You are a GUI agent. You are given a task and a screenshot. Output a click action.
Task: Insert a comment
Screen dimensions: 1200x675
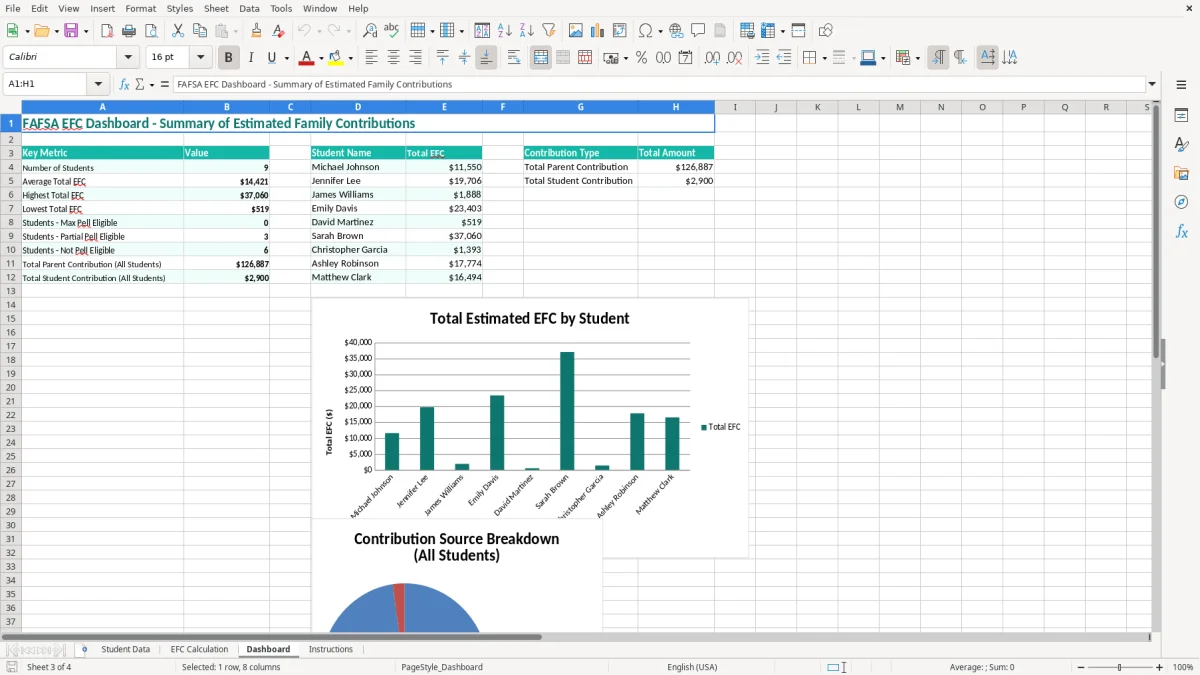coord(698,31)
